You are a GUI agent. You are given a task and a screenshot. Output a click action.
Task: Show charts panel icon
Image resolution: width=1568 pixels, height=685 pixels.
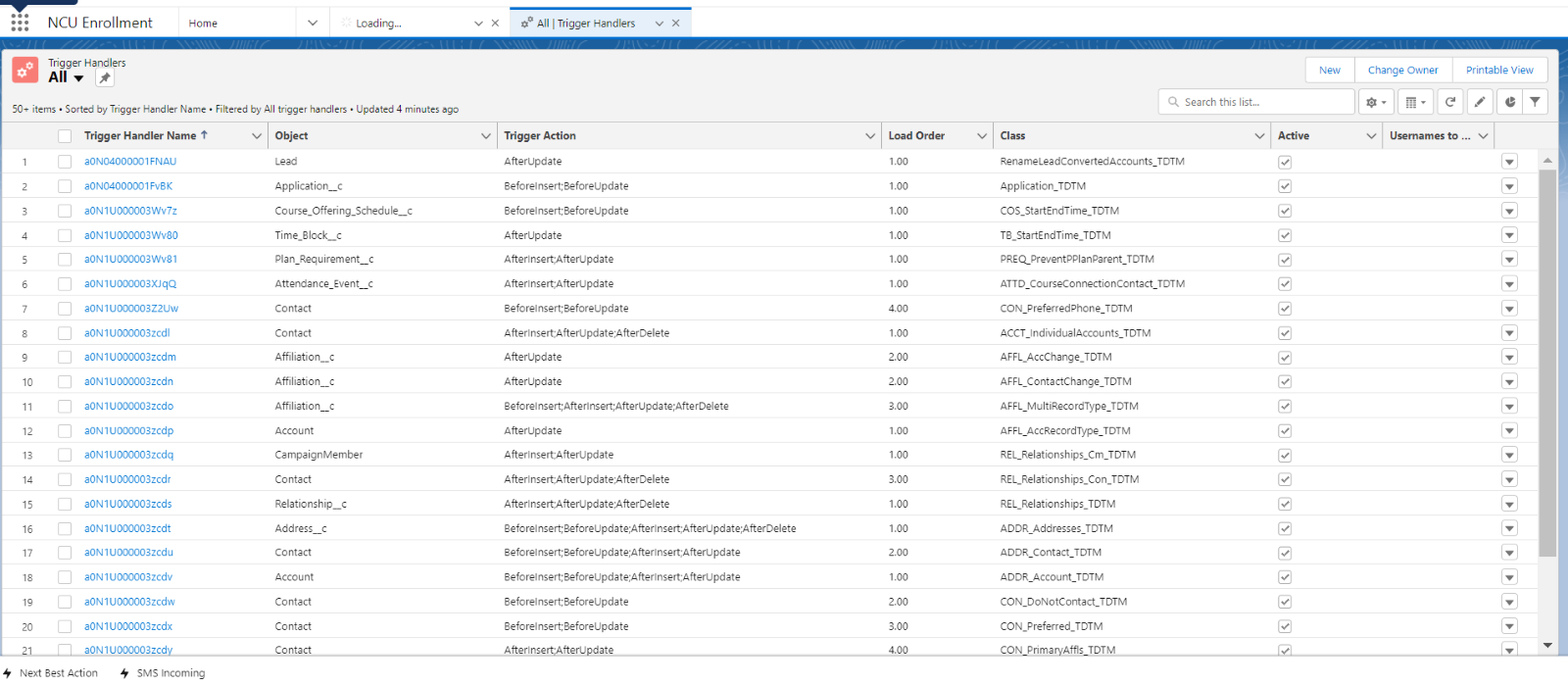(x=1510, y=102)
